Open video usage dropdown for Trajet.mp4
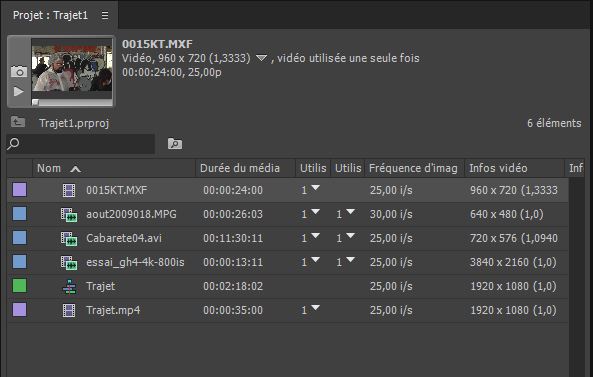Viewport: 593px width, 377px height. pyautogui.click(x=315, y=307)
